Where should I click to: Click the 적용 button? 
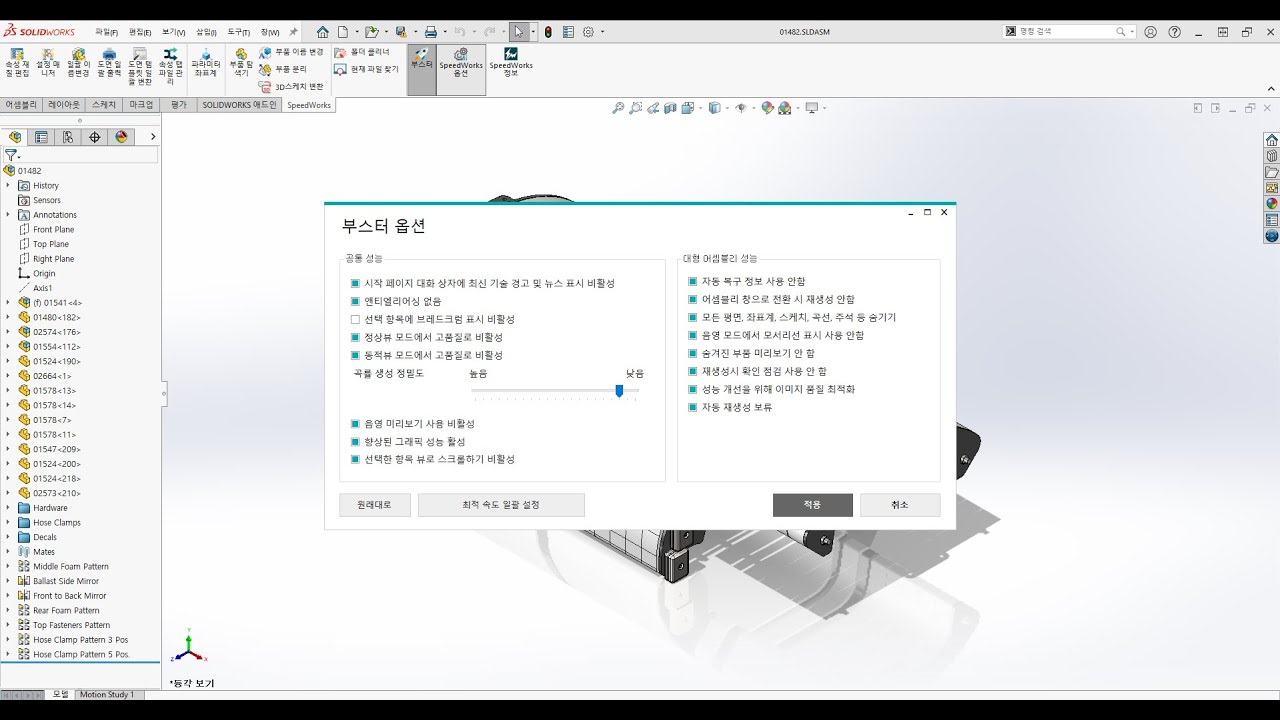pyautogui.click(x=812, y=505)
